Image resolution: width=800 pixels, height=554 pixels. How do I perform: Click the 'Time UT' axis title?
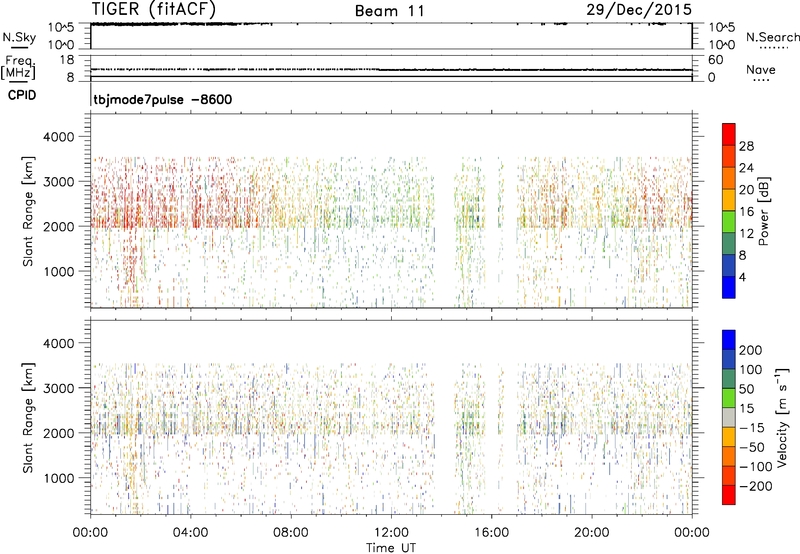tap(391, 548)
